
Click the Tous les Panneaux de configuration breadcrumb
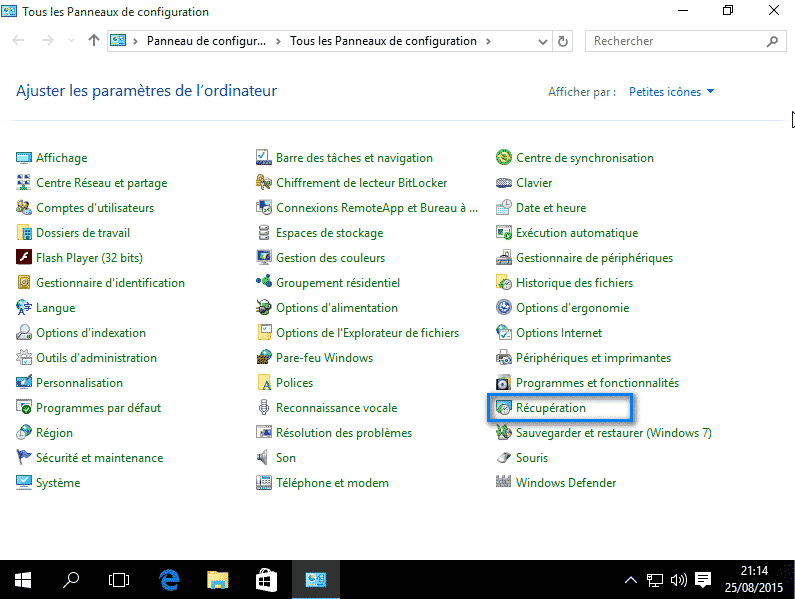click(383, 41)
